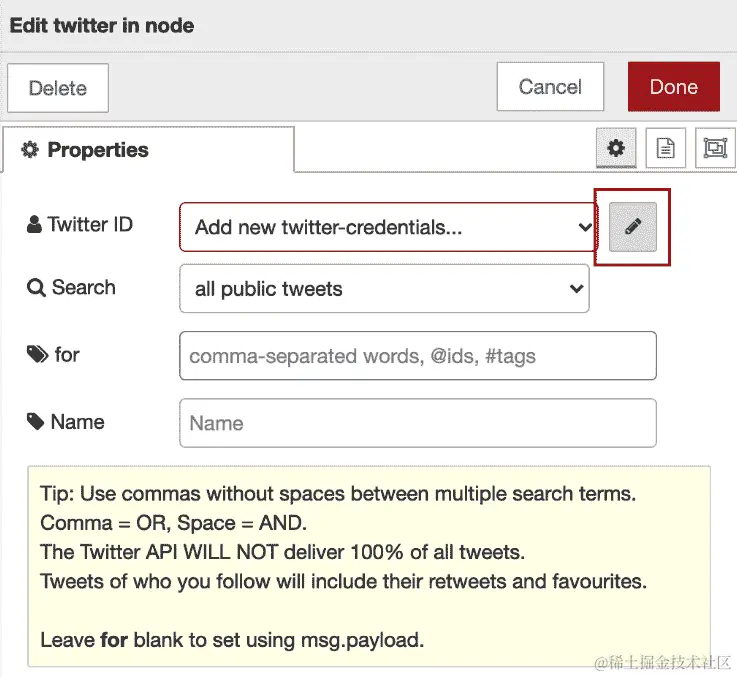Select the Properties tab
737x677 pixels.
click(x=149, y=150)
